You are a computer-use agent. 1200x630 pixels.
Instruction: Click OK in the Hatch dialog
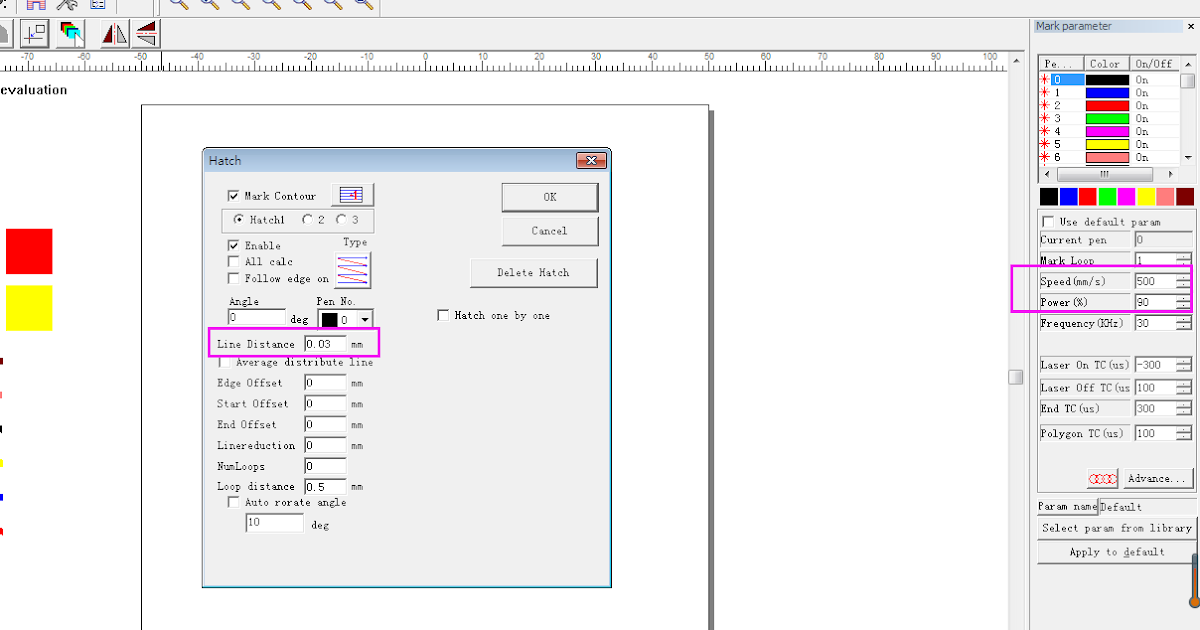click(x=549, y=196)
